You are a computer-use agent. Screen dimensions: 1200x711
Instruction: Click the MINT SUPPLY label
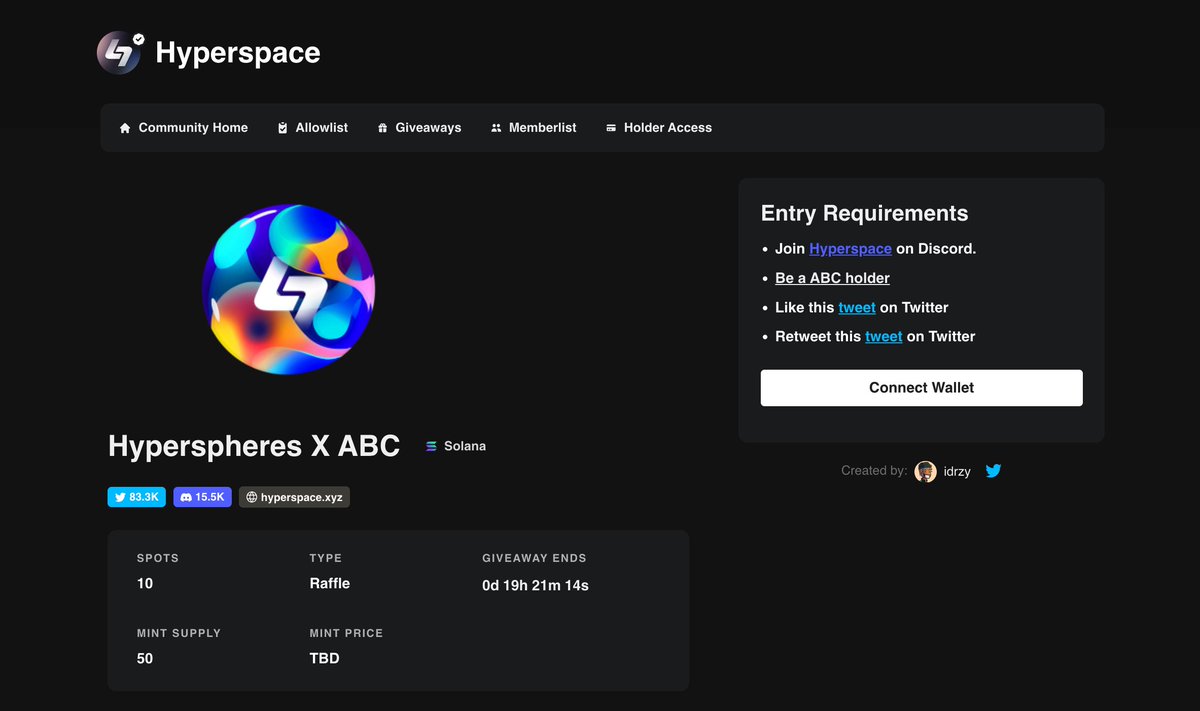pos(179,633)
